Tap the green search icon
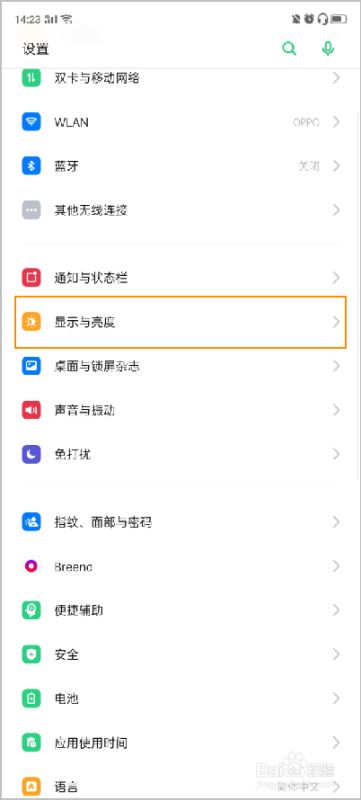Viewport: 361px width, 800px height. tap(289, 49)
